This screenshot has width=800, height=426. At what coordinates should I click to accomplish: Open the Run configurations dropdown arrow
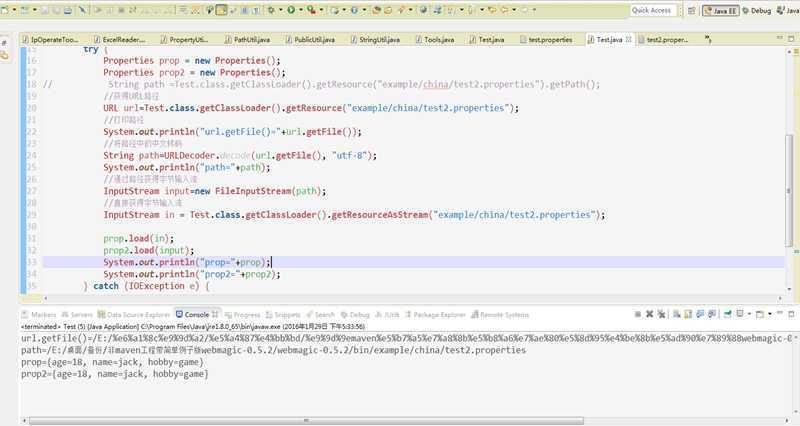coord(301,10)
